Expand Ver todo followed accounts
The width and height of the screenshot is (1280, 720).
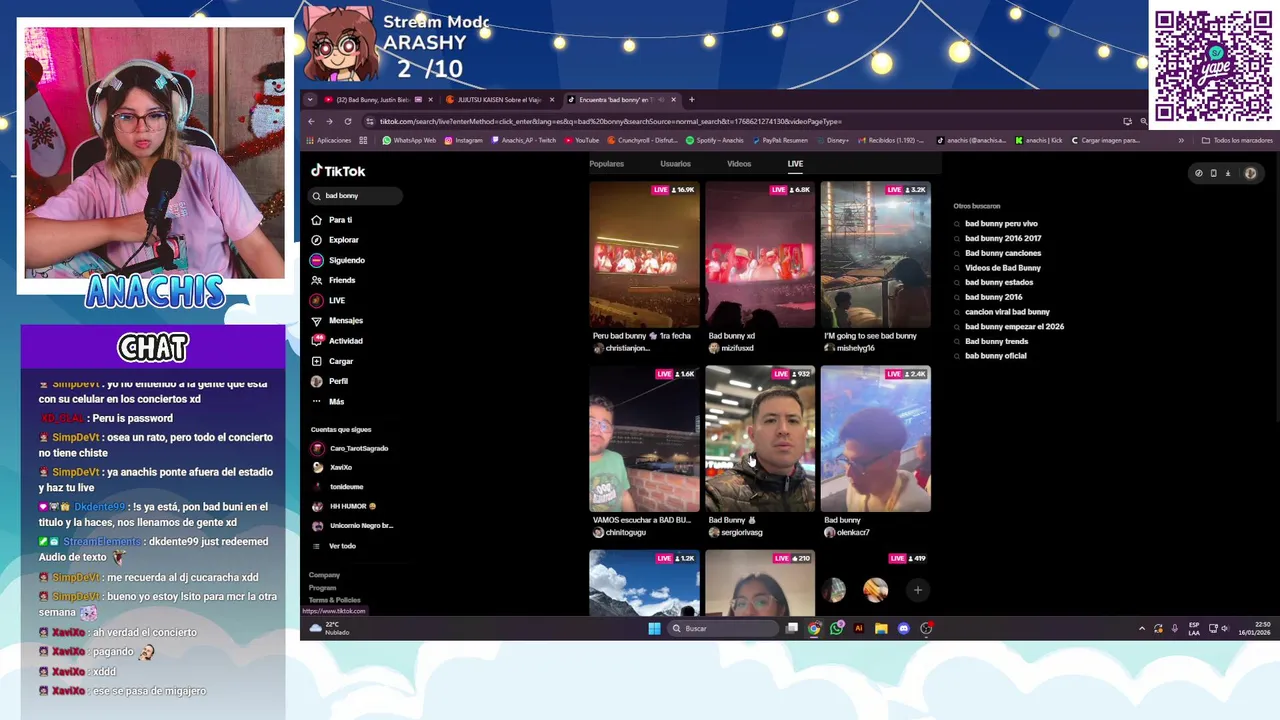point(335,546)
